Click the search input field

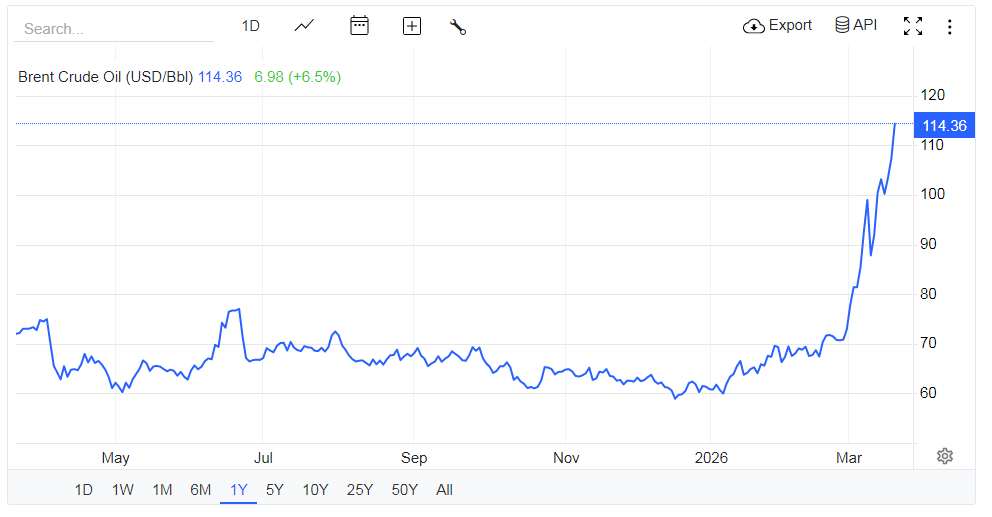click(115, 29)
